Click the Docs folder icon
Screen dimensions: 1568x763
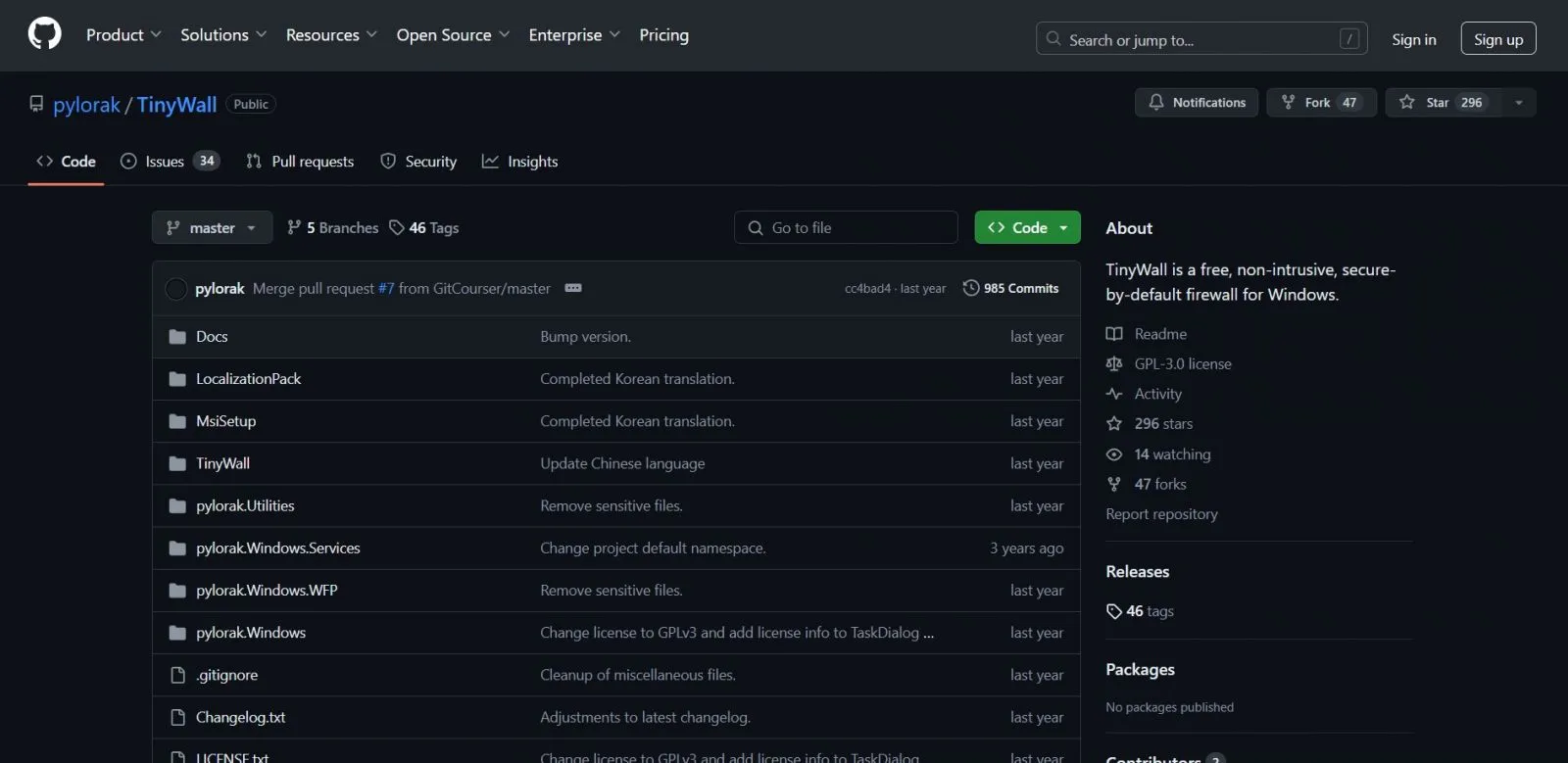point(177,337)
